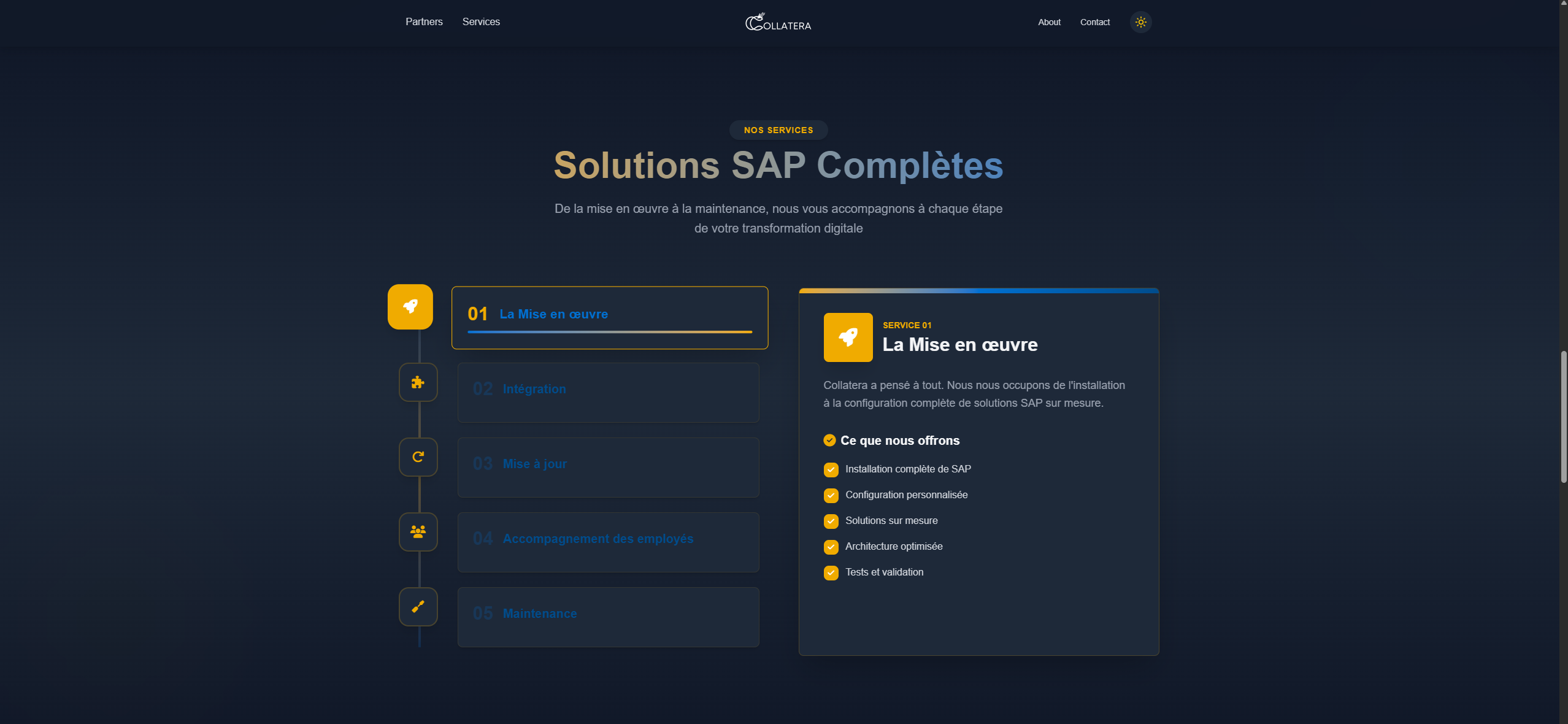Expand the 02 Intégration service item
The height and width of the screenshot is (724, 1568).
click(x=608, y=392)
